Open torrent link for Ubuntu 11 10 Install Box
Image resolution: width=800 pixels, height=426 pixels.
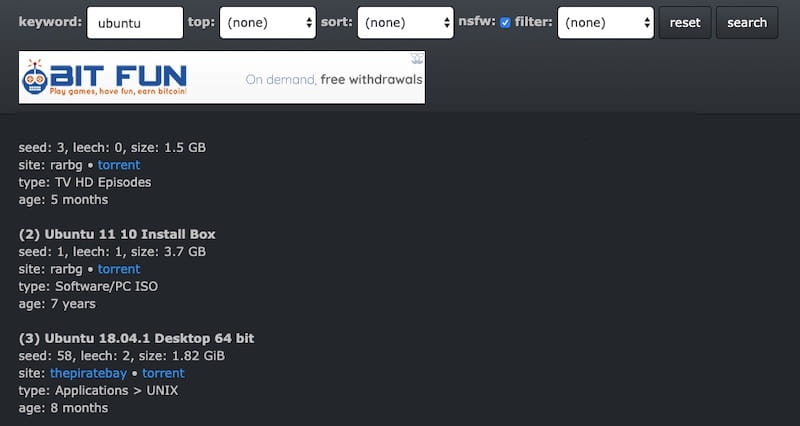(119, 269)
